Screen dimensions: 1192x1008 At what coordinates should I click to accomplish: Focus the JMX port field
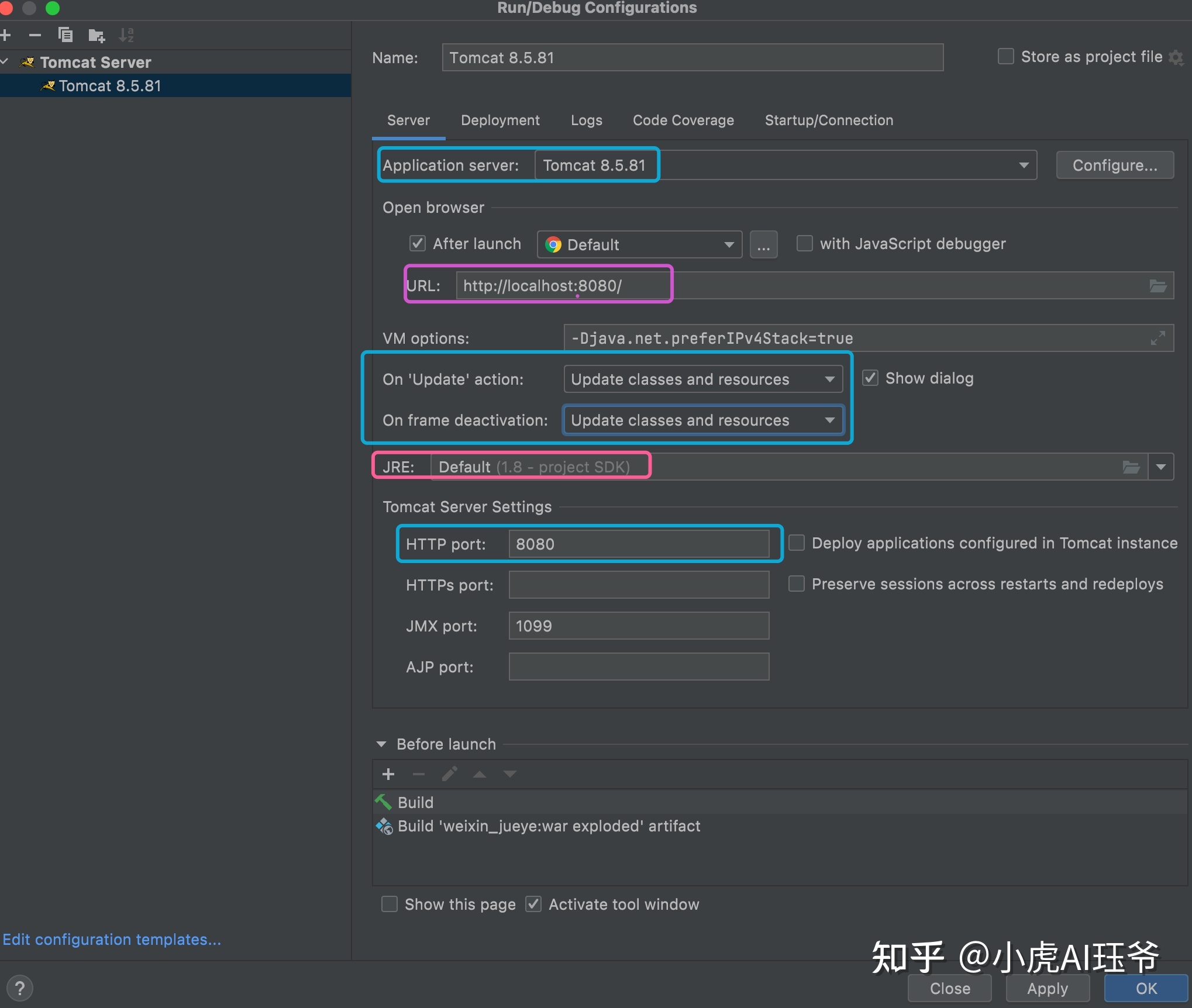(x=639, y=626)
